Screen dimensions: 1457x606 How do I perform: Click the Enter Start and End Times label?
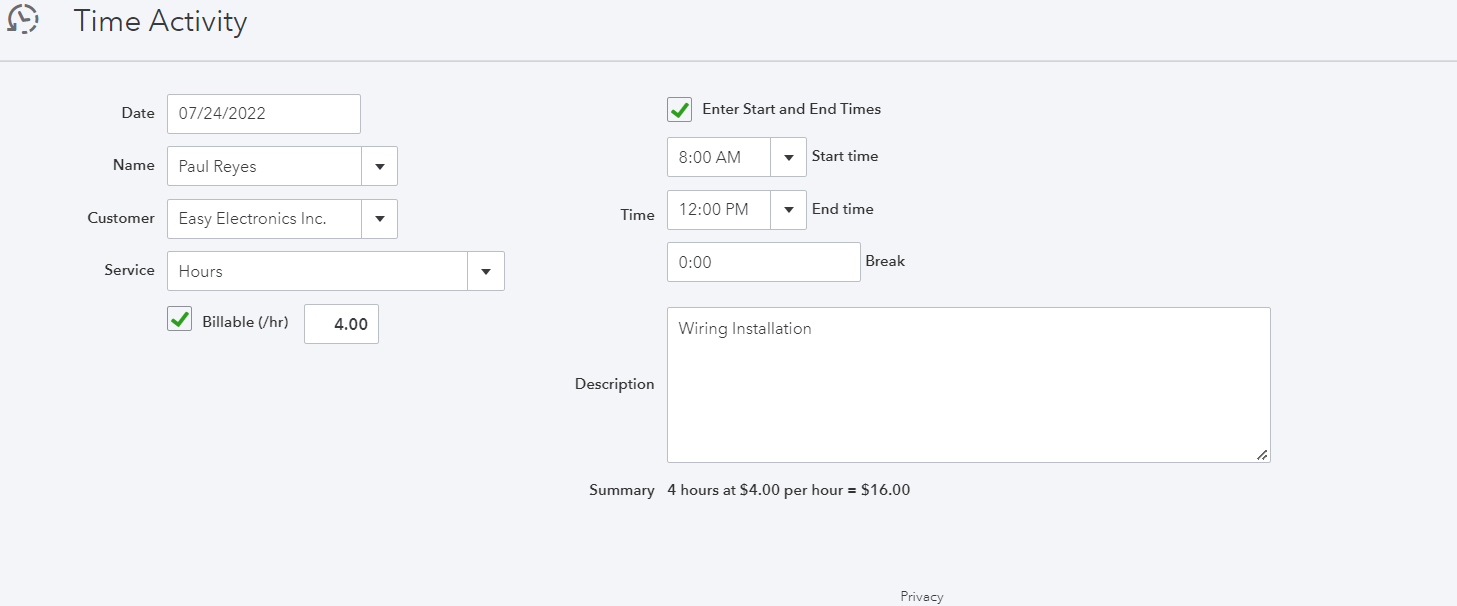click(791, 109)
